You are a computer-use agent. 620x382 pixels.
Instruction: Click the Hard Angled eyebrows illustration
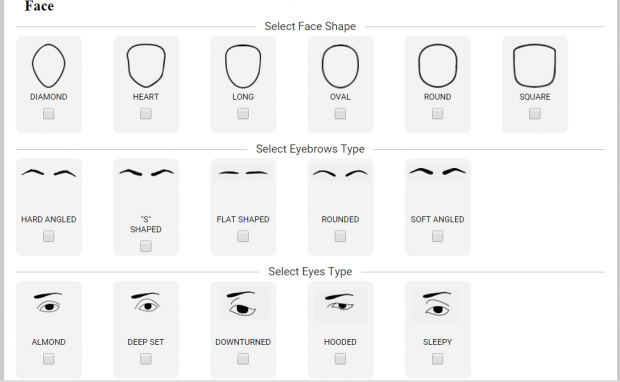coord(49,173)
